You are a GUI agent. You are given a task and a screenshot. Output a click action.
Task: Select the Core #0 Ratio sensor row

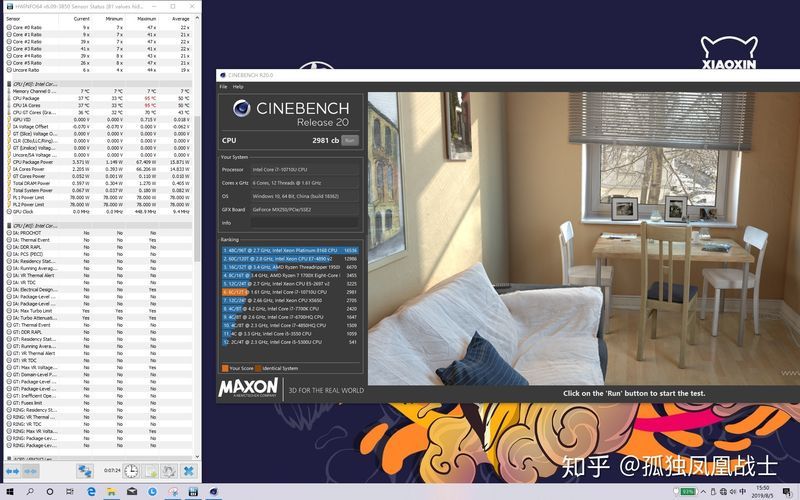[x=98, y=28]
